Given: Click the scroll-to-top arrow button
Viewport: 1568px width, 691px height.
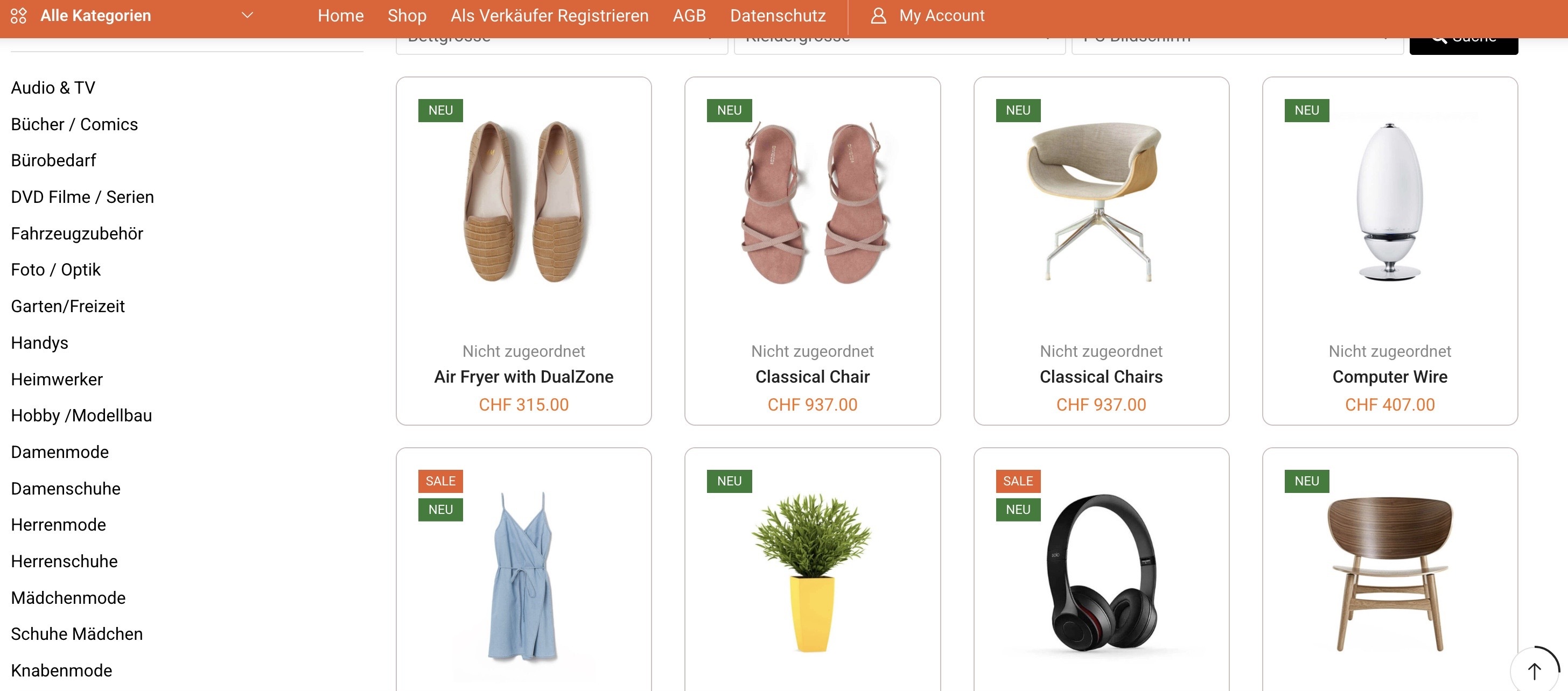Looking at the screenshot, I should [1535, 671].
